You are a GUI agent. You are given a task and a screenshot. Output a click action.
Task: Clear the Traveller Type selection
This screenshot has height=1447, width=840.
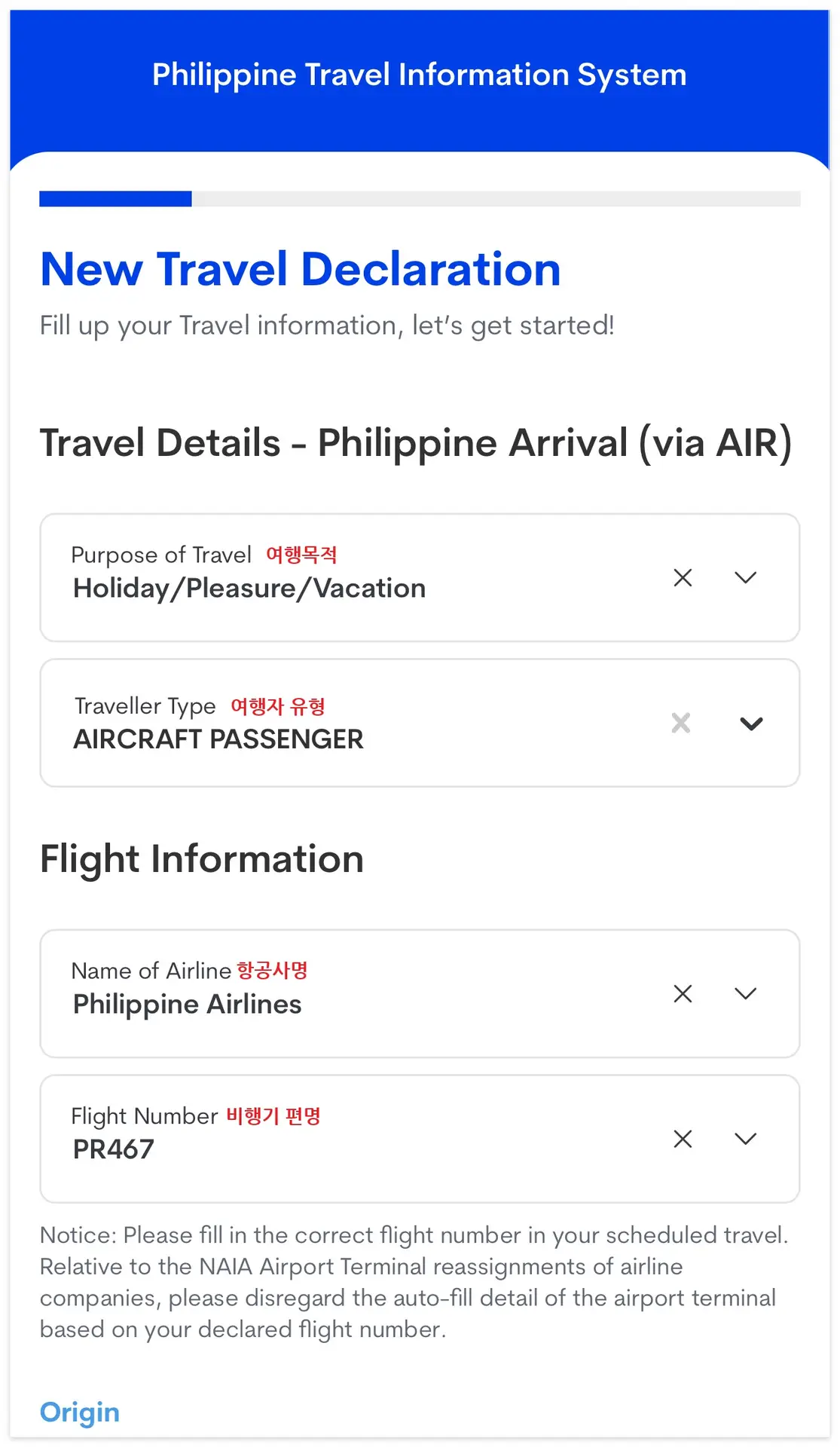pyautogui.click(x=681, y=723)
